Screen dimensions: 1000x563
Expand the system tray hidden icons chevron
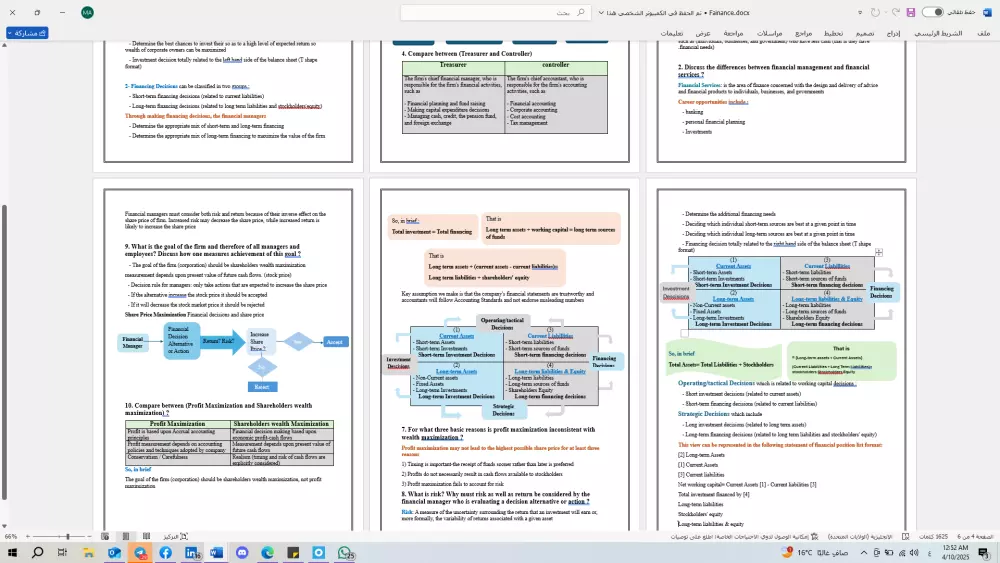(864, 552)
